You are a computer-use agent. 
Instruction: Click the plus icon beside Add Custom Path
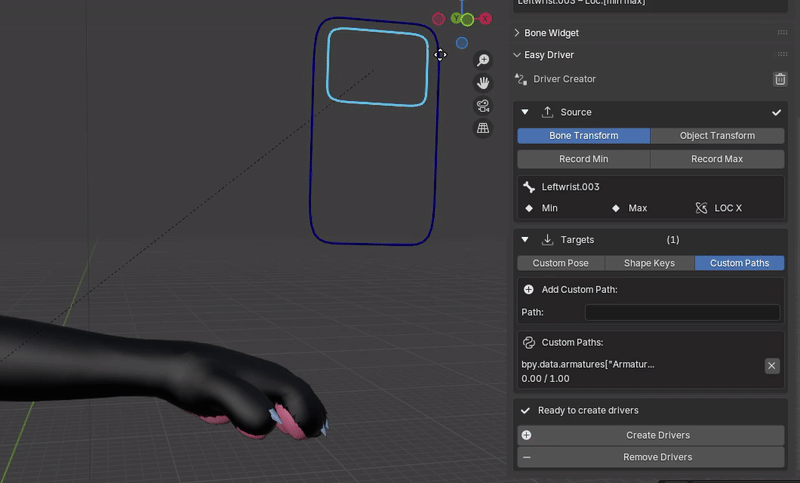tap(529, 290)
